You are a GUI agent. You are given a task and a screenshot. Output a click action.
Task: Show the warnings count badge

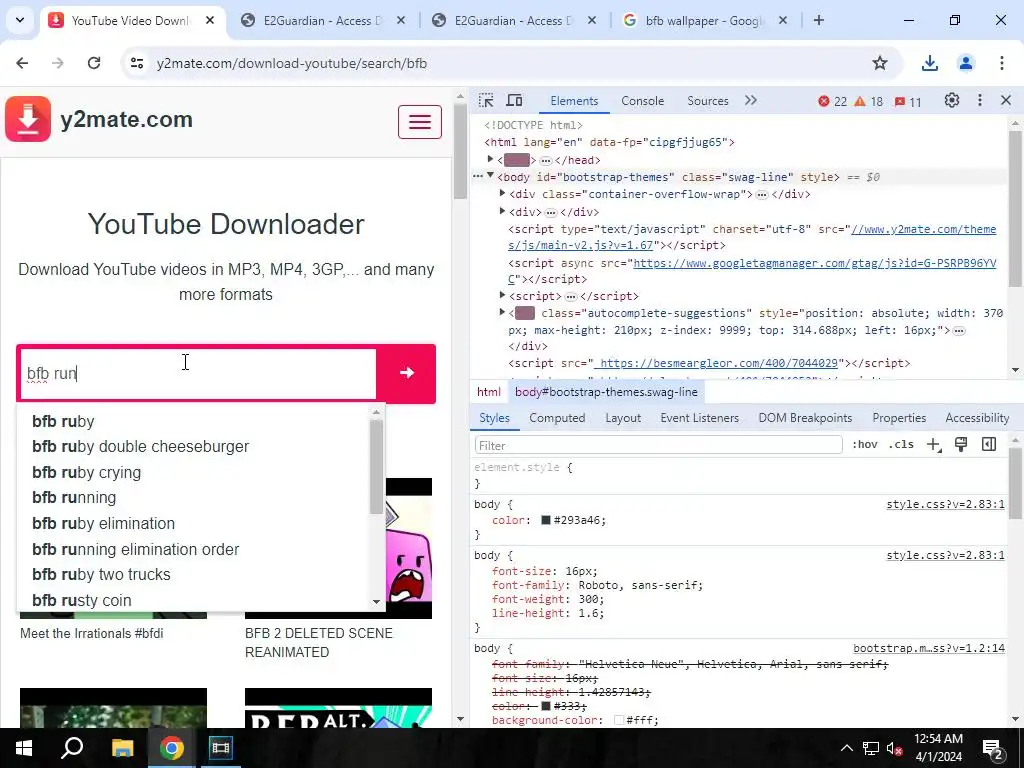(x=869, y=101)
